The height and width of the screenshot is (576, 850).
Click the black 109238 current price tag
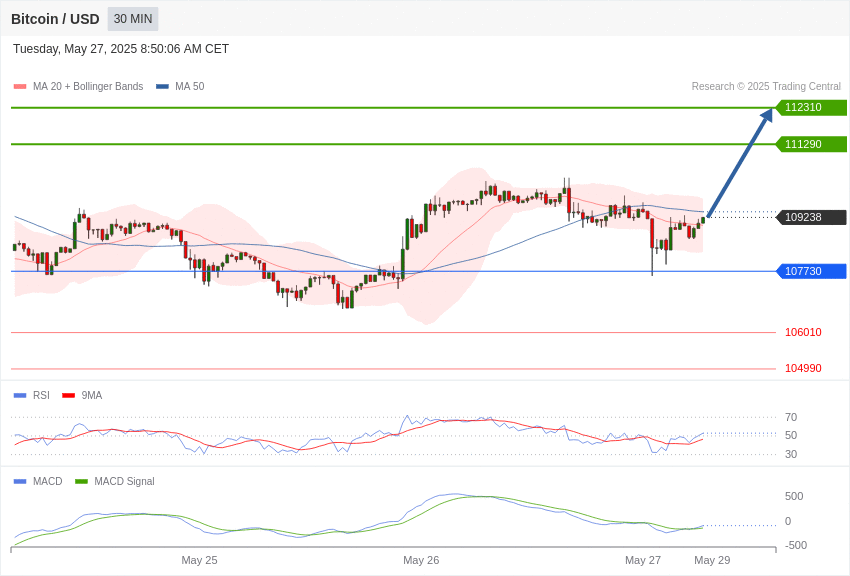click(810, 217)
